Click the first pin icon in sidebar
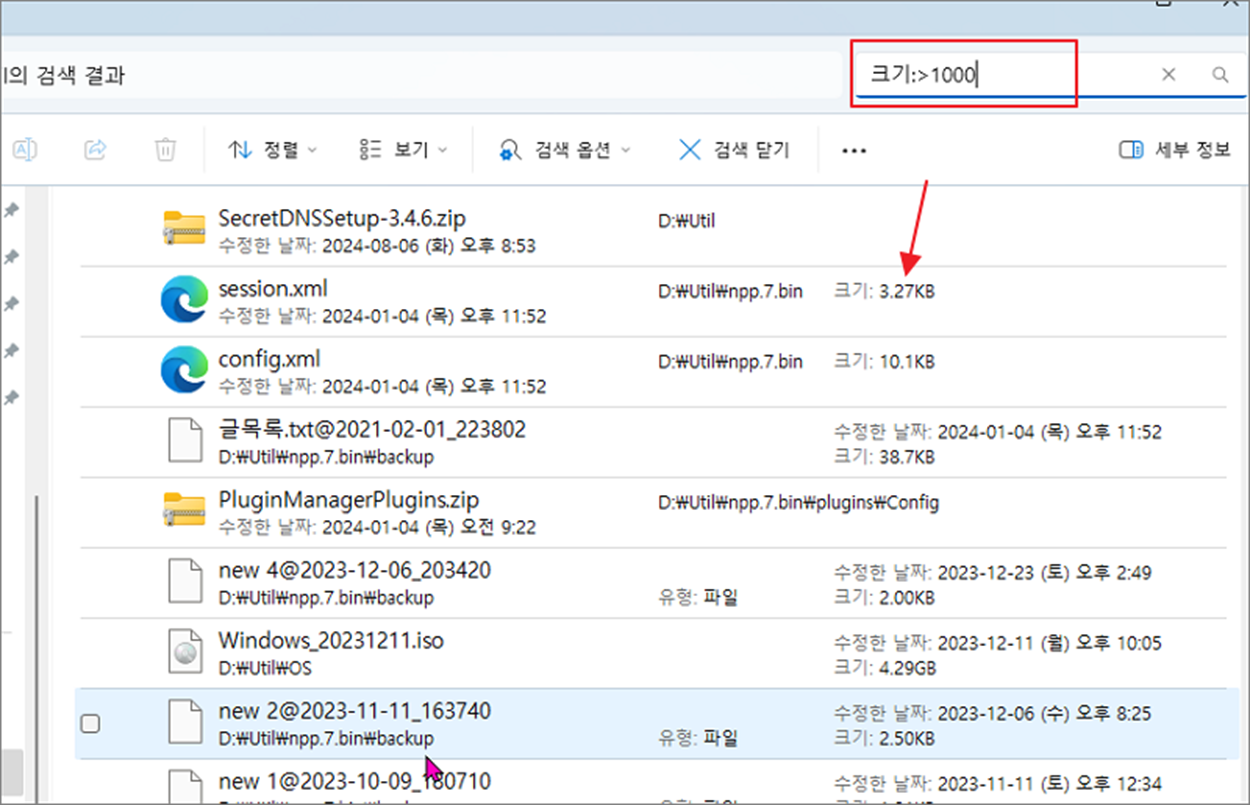The height and width of the screenshot is (805, 1250). pyautogui.click(x=11, y=209)
